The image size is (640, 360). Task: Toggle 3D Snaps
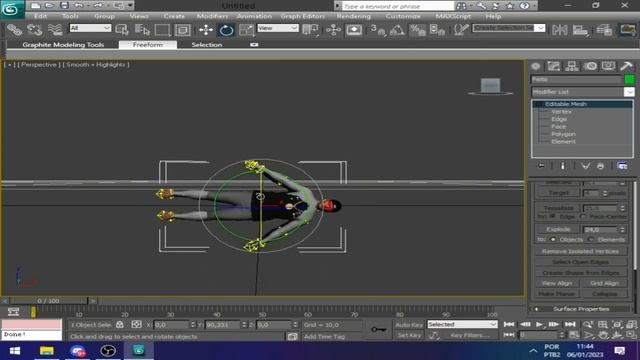[x=378, y=30]
